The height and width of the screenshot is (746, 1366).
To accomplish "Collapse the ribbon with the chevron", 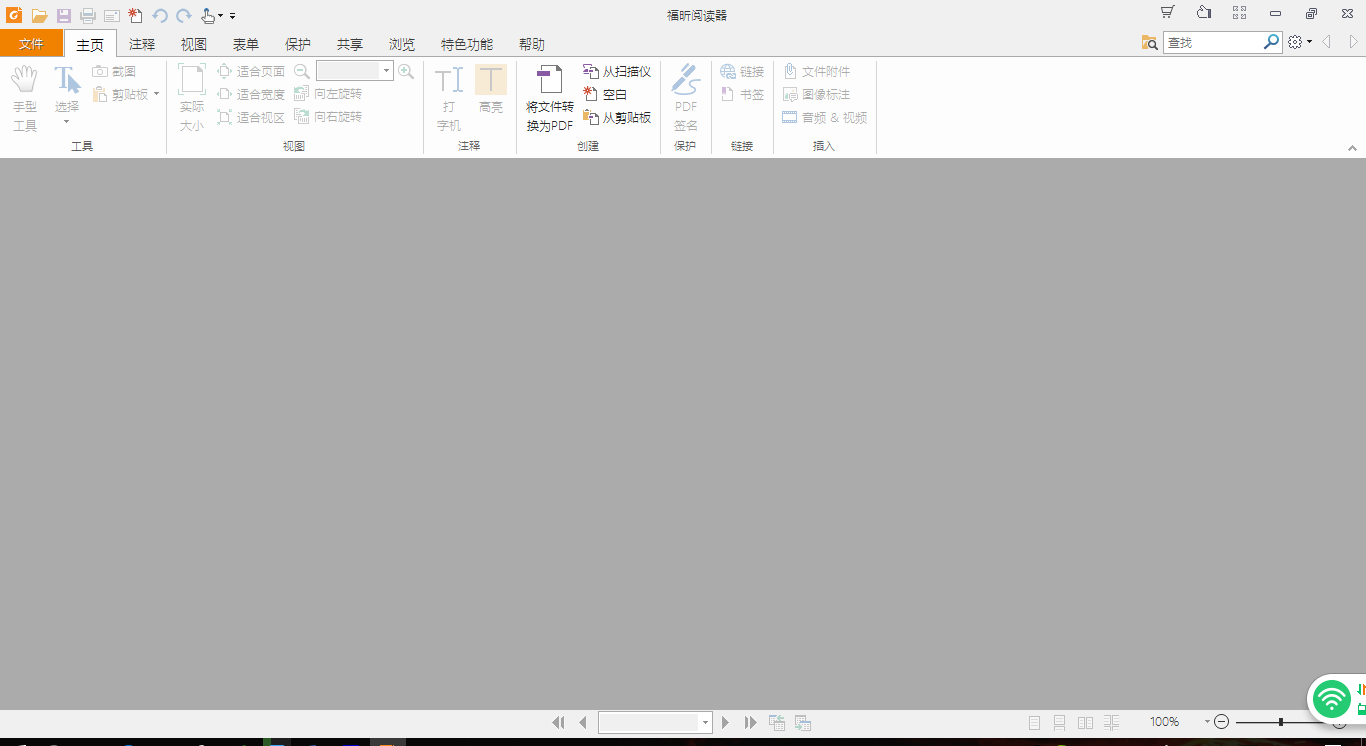I will (x=1353, y=148).
